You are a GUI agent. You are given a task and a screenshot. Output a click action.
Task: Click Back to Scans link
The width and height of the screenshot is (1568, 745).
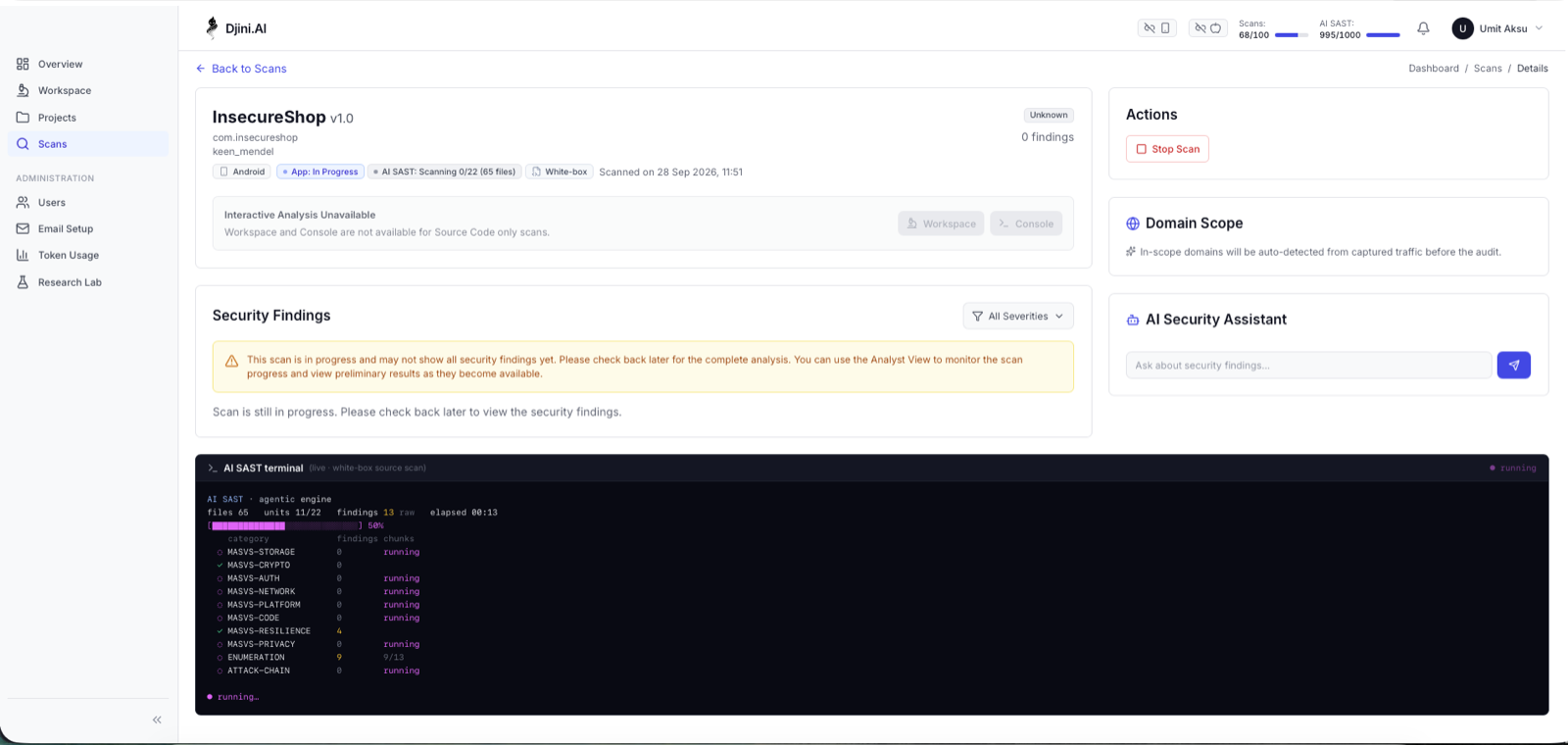click(241, 69)
